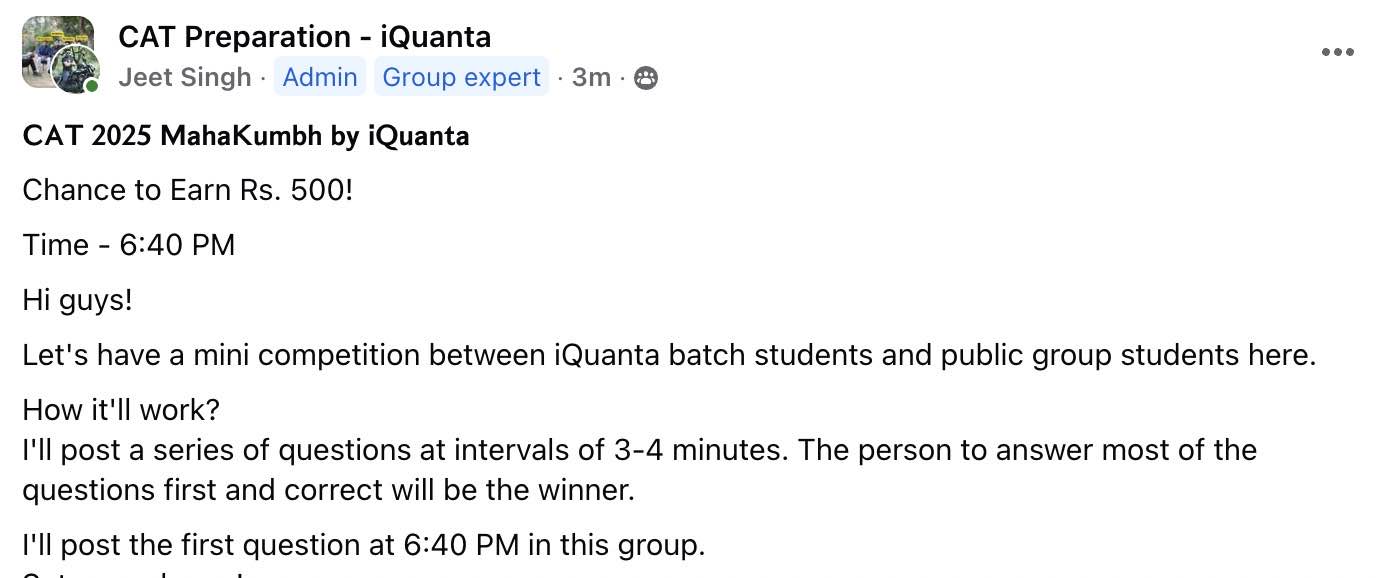Click the bold CAT 2025 MahaKumbh heading
Screen dimensions: 1390x578
[246, 136]
